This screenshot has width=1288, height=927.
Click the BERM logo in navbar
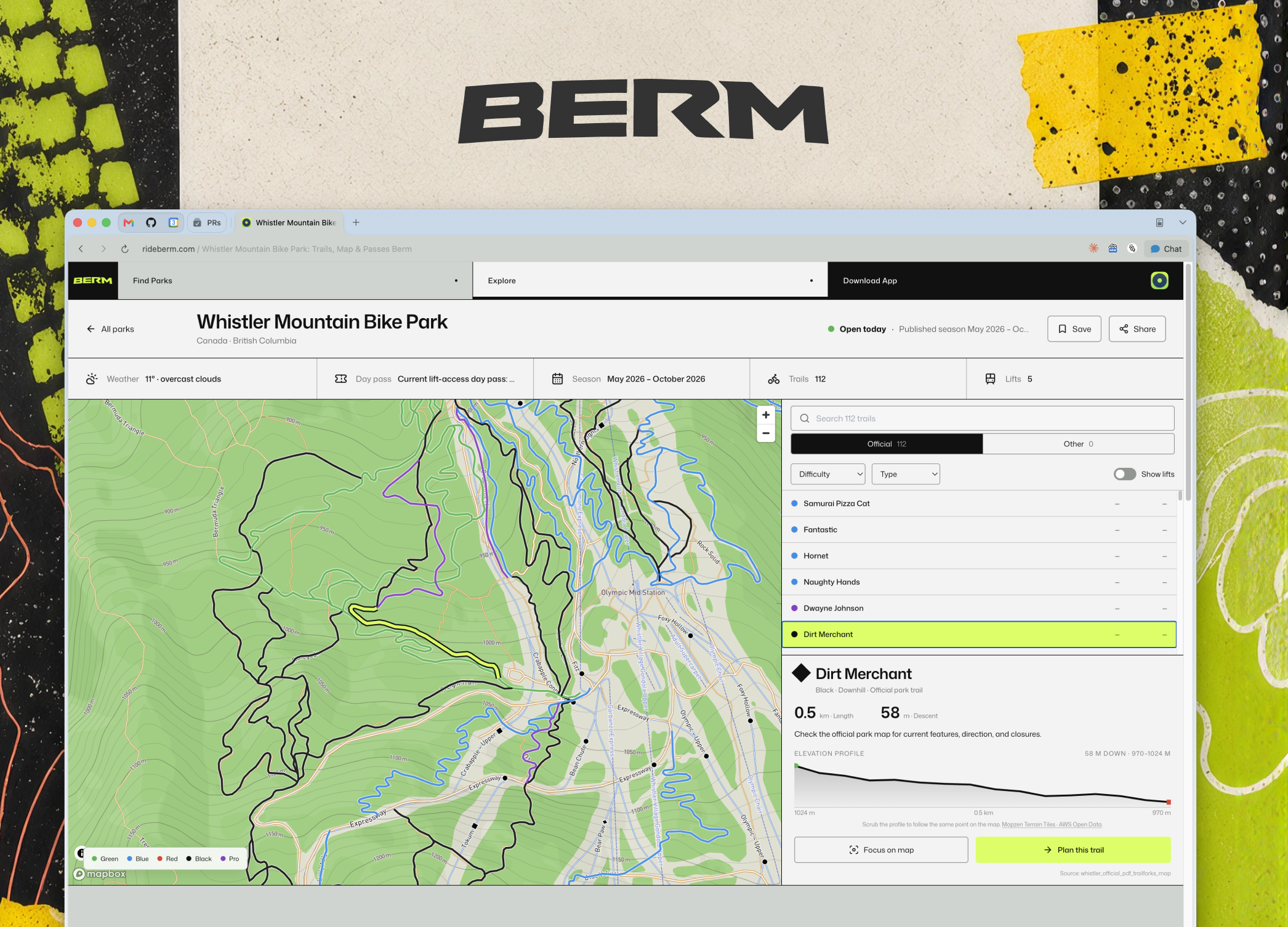coord(93,281)
